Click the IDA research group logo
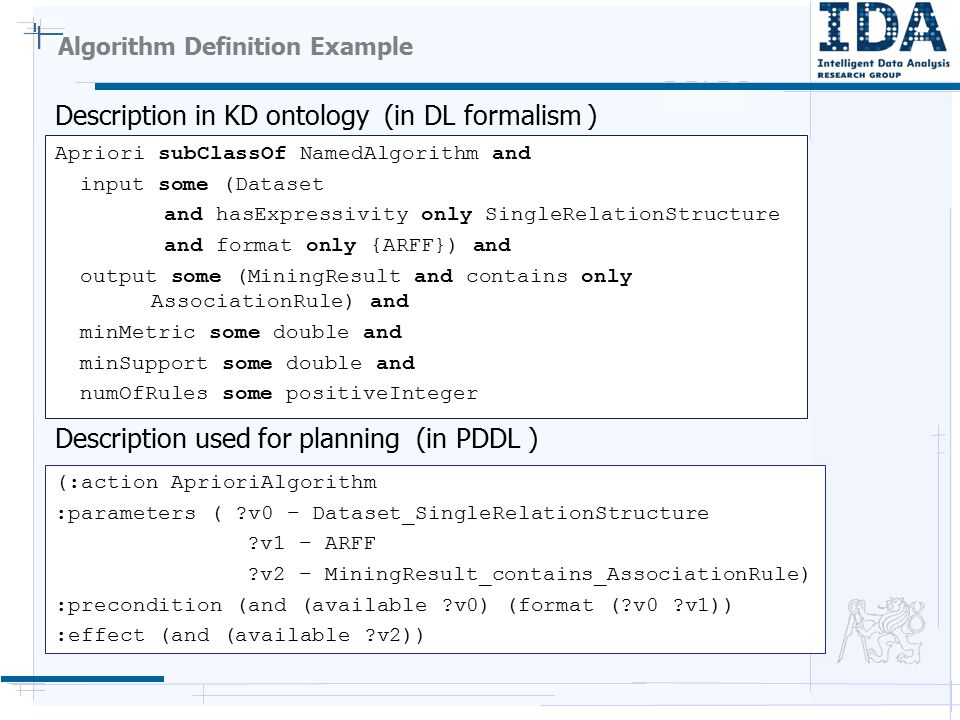960x720 pixels. coord(883,40)
